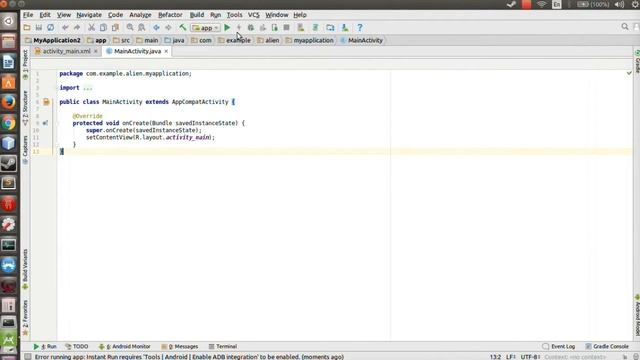Image resolution: width=640 pixels, height=360 pixels.
Task: Select the src breadcrumb folder
Action: (122, 40)
